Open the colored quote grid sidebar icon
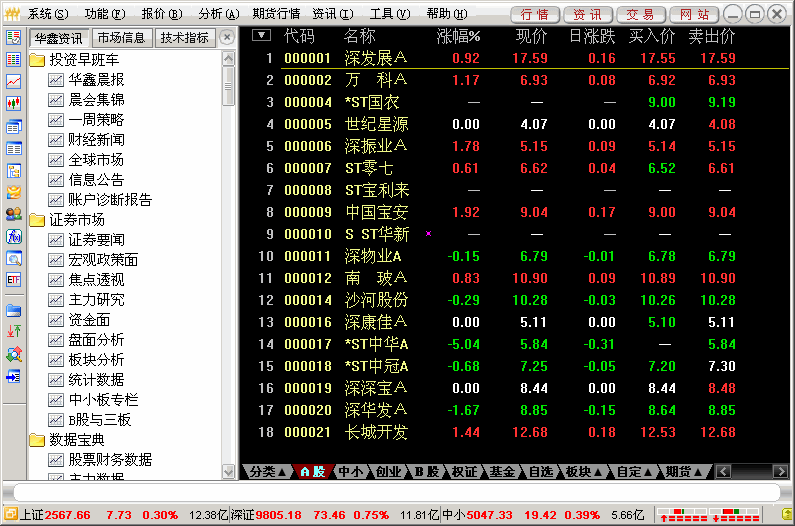795x526 pixels. coord(14,59)
